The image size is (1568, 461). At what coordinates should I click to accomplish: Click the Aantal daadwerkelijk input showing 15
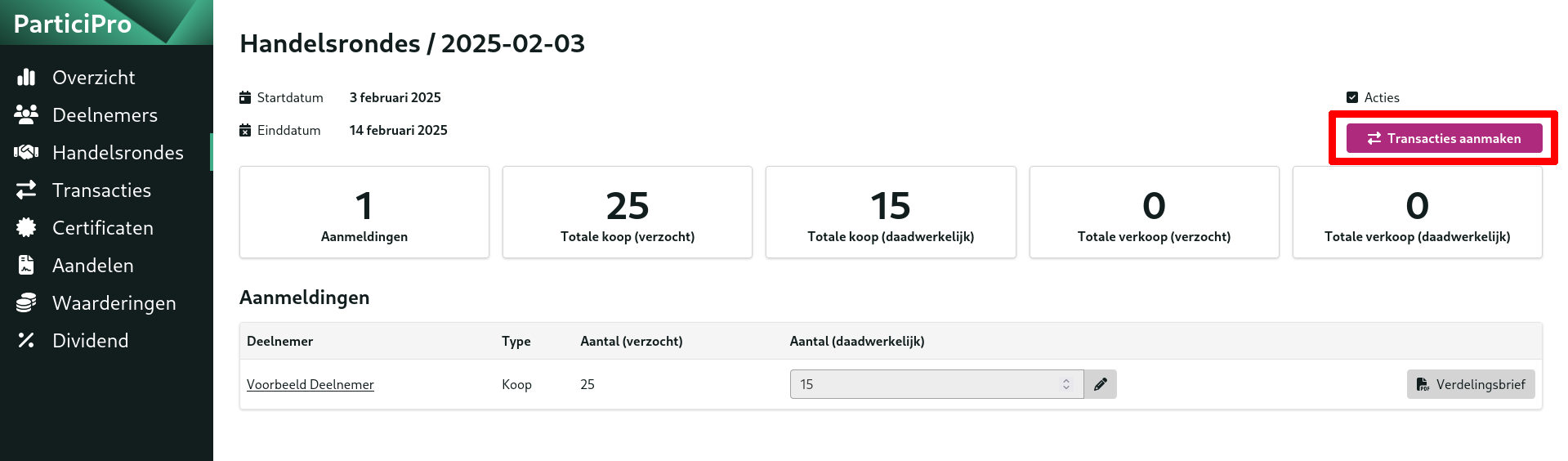[936, 384]
